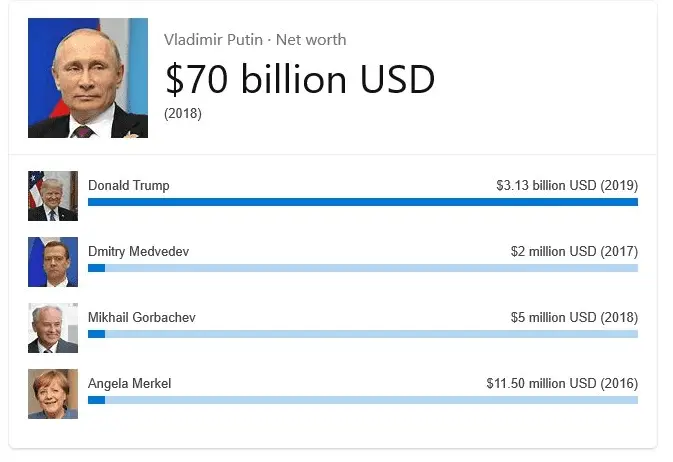Open the thumbnail beside Dmitry Medvedev

coord(53,262)
